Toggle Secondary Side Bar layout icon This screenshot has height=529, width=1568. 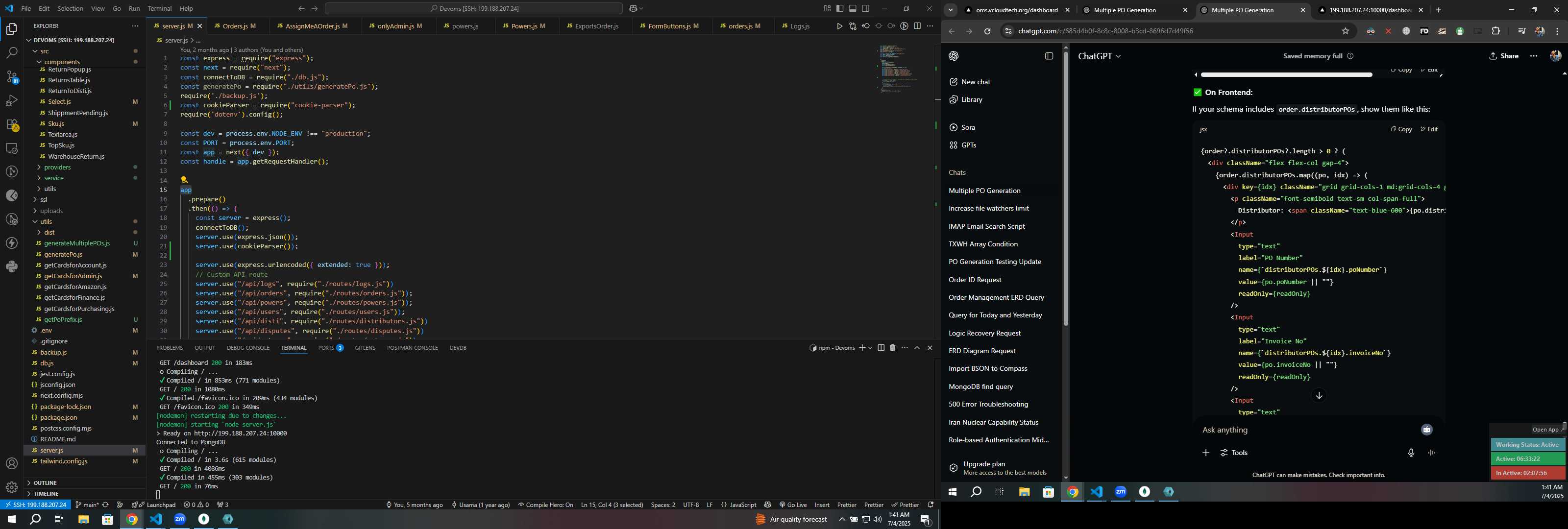[865, 8]
